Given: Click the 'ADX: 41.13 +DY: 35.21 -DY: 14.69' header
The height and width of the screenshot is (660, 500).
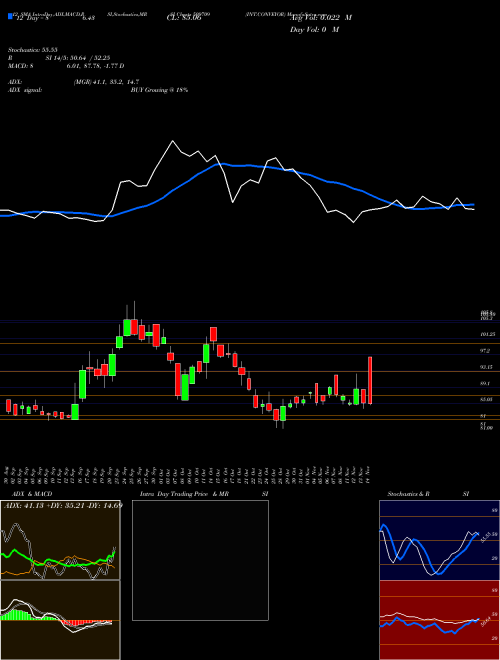Looking at the screenshot, I should coord(62,505).
